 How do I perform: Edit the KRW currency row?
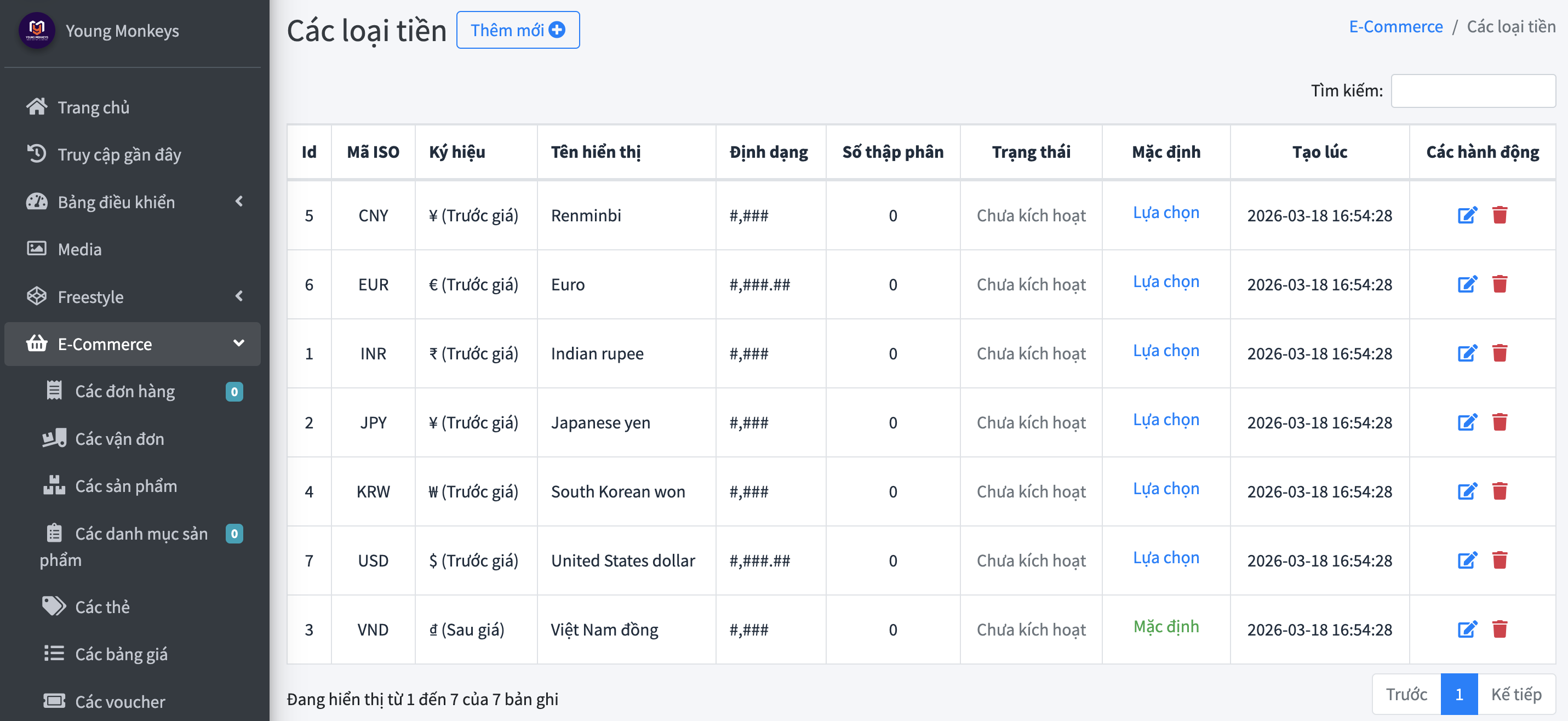pyautogui.click(x=1468, y=491)
